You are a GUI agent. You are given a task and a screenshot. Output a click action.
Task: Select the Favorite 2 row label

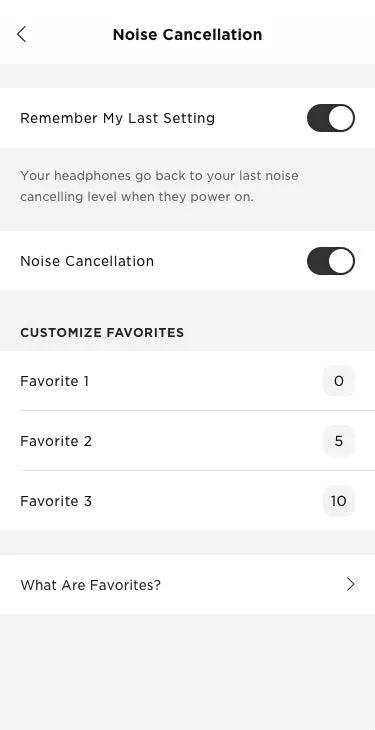[x=56, y=441]
